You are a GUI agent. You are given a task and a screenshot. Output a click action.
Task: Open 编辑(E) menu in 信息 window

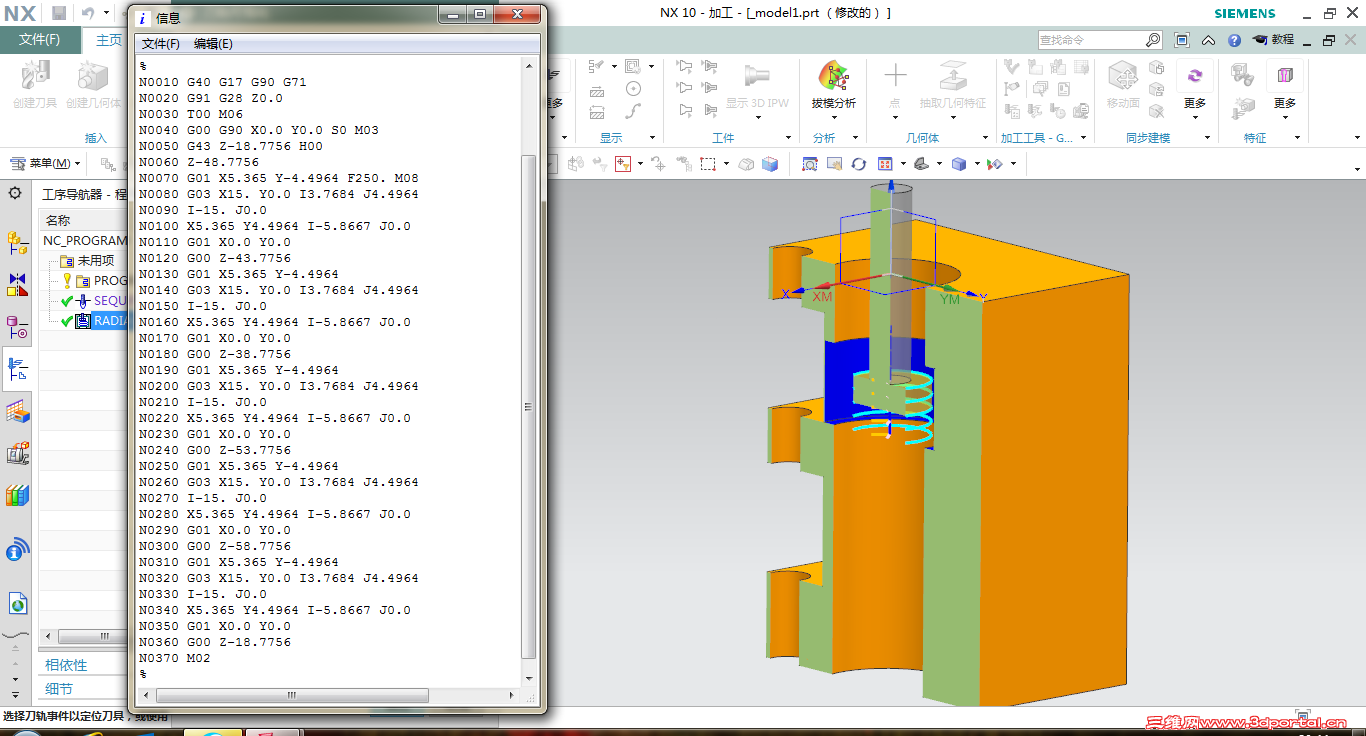[x=213, y=44]
